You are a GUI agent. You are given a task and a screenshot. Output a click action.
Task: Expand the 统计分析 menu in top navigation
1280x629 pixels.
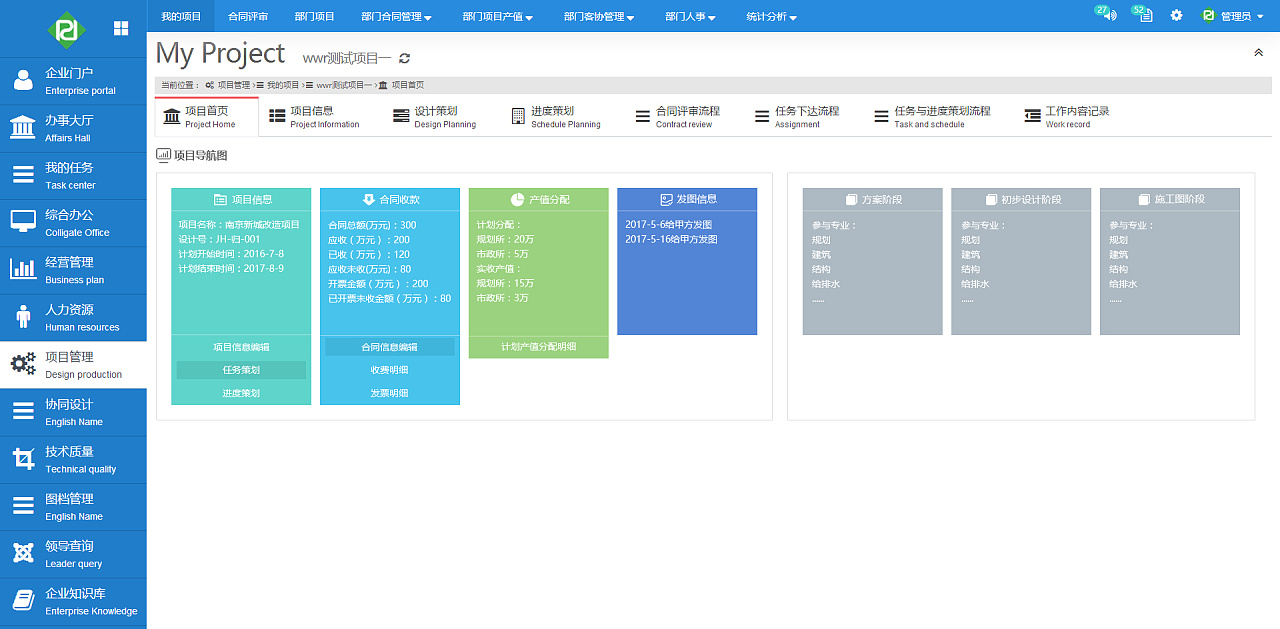click(x=770, y=15)
